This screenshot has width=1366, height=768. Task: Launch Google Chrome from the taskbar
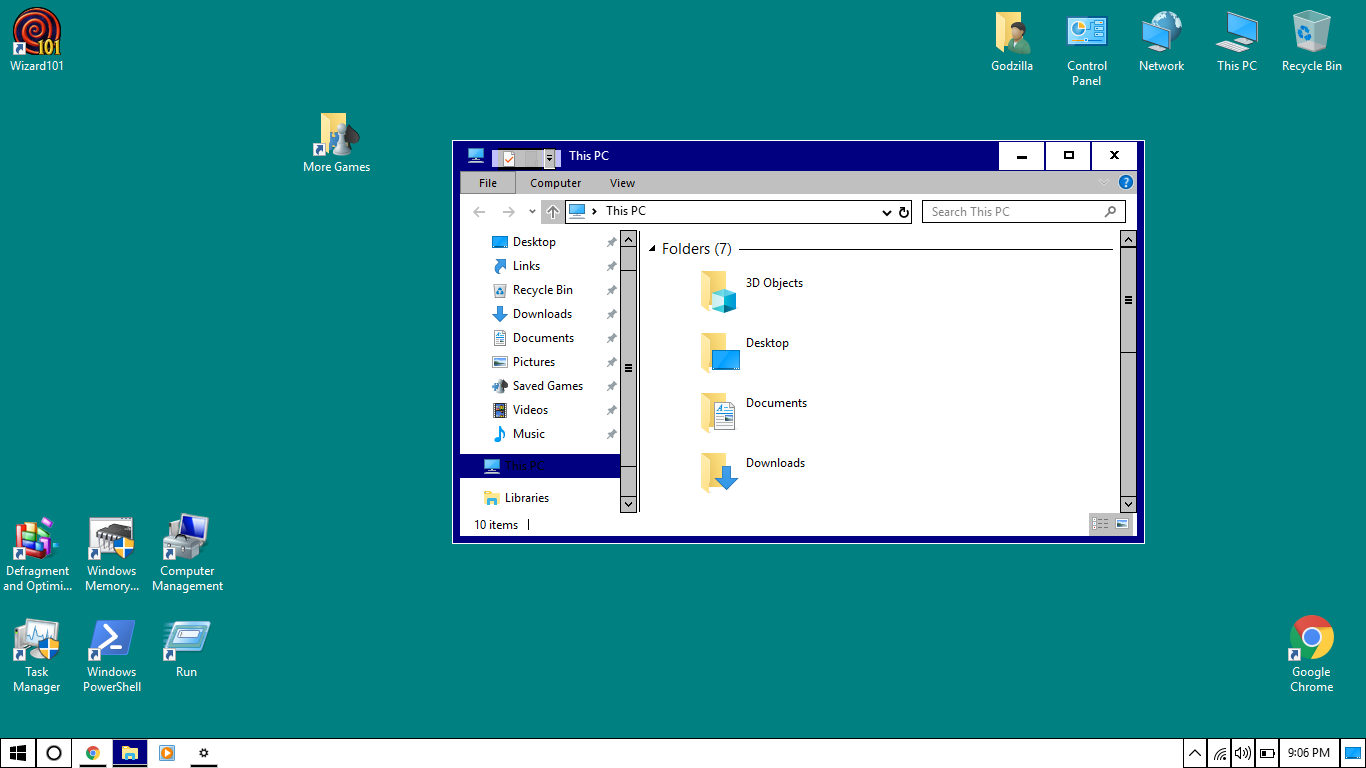(92, 752)
